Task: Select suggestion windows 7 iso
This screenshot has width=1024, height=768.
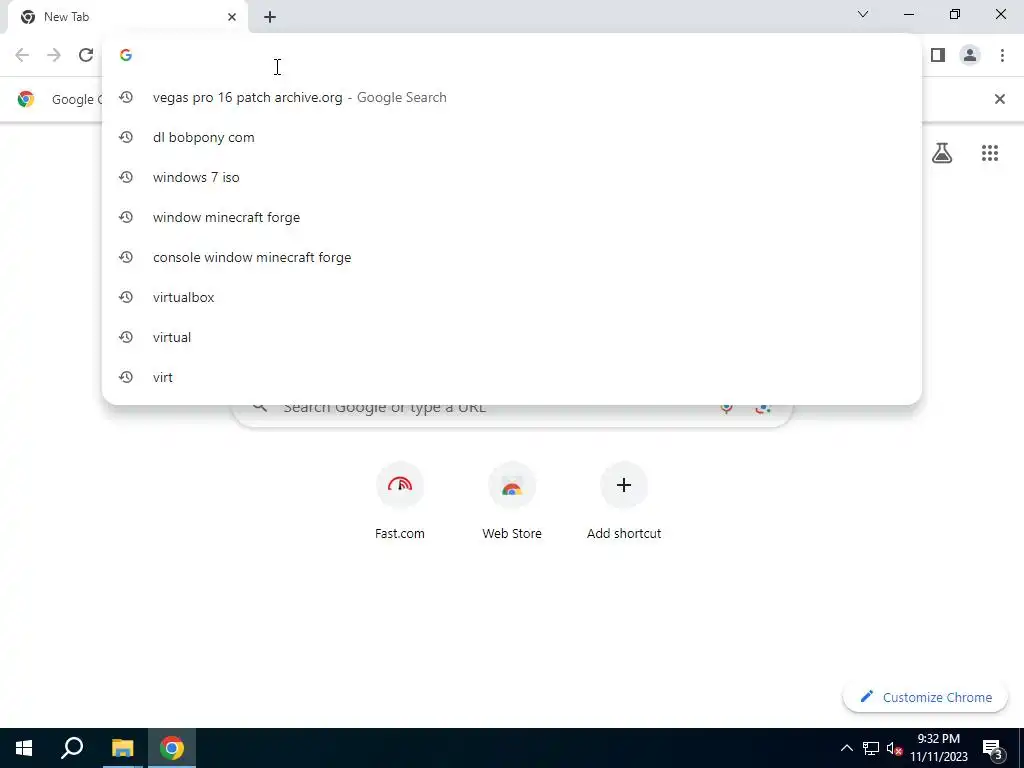Action: [511, 177]
